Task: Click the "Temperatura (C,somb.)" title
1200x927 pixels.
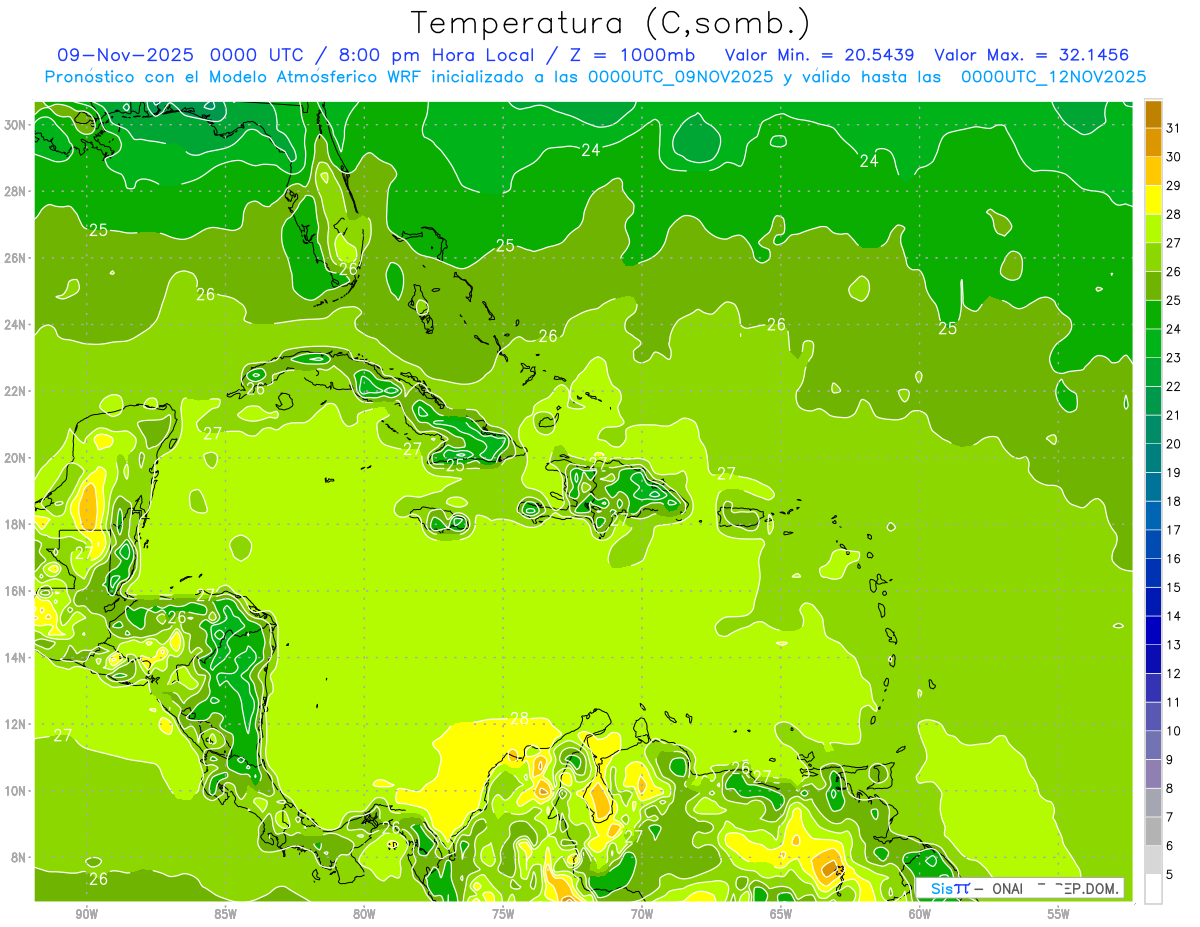Action: tap(611, 24)
